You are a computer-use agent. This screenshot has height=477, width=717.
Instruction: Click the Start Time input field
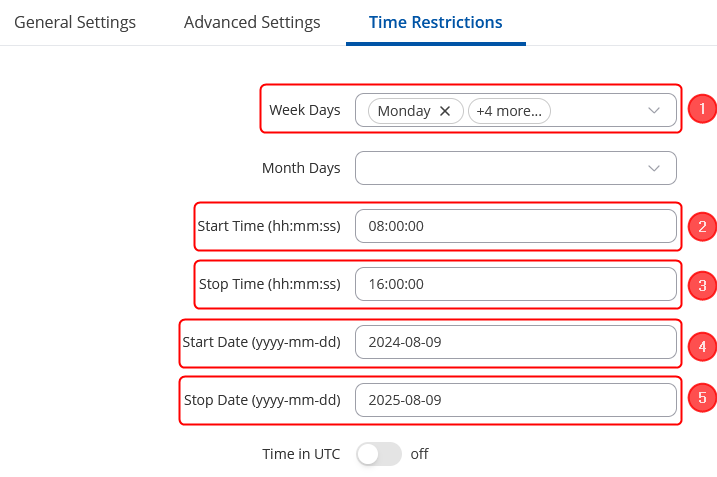pyautogui.click(x=515, y=226)
